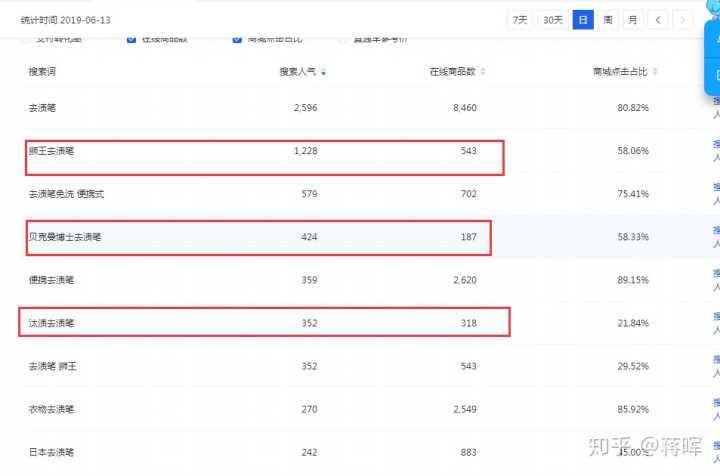Toggle the 在线商品数 checkbox
The height and width of the screenshot is (476, 720).
(x=132, y=39)
